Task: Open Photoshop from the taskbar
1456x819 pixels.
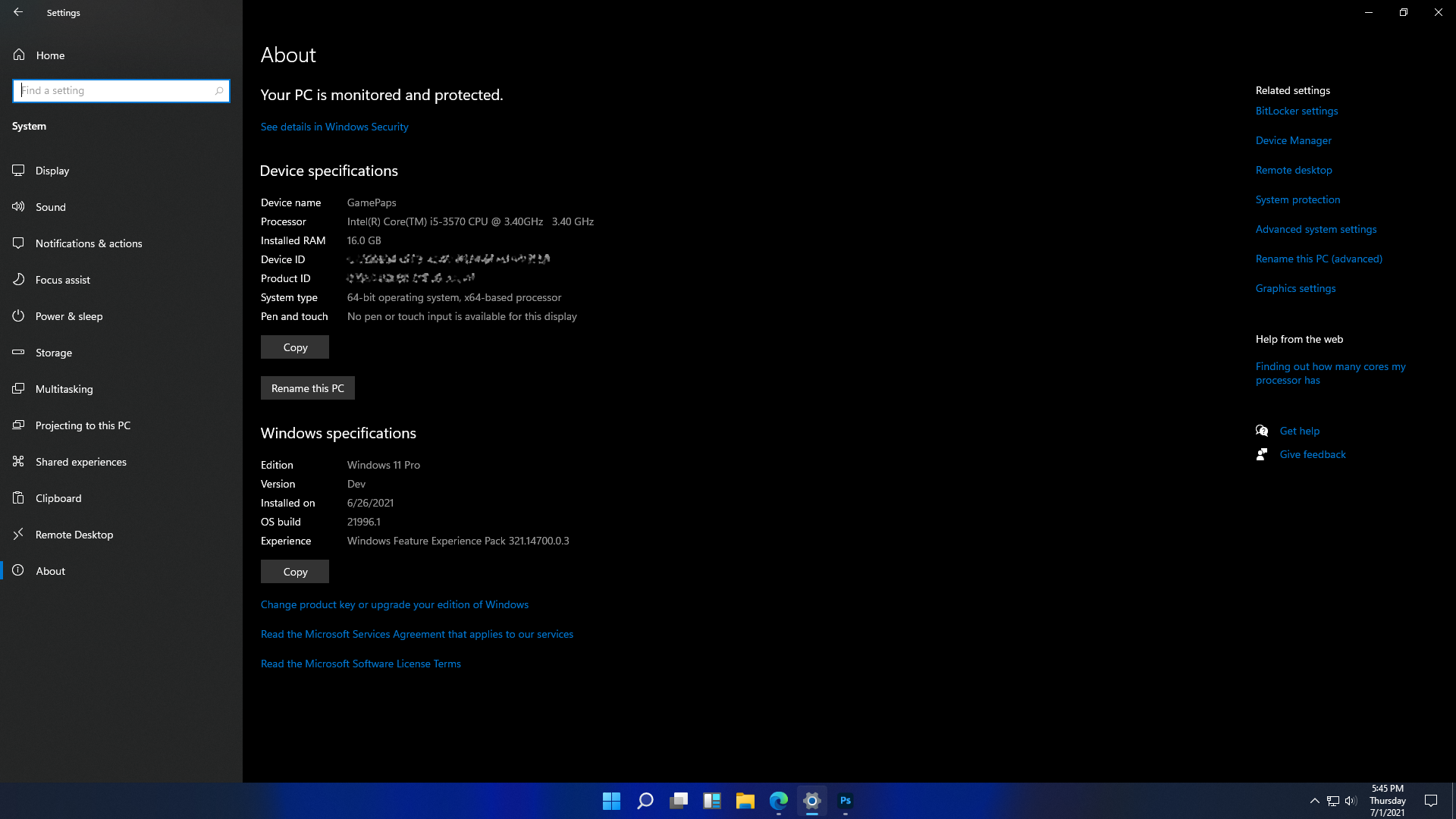Action: [845, 800]
